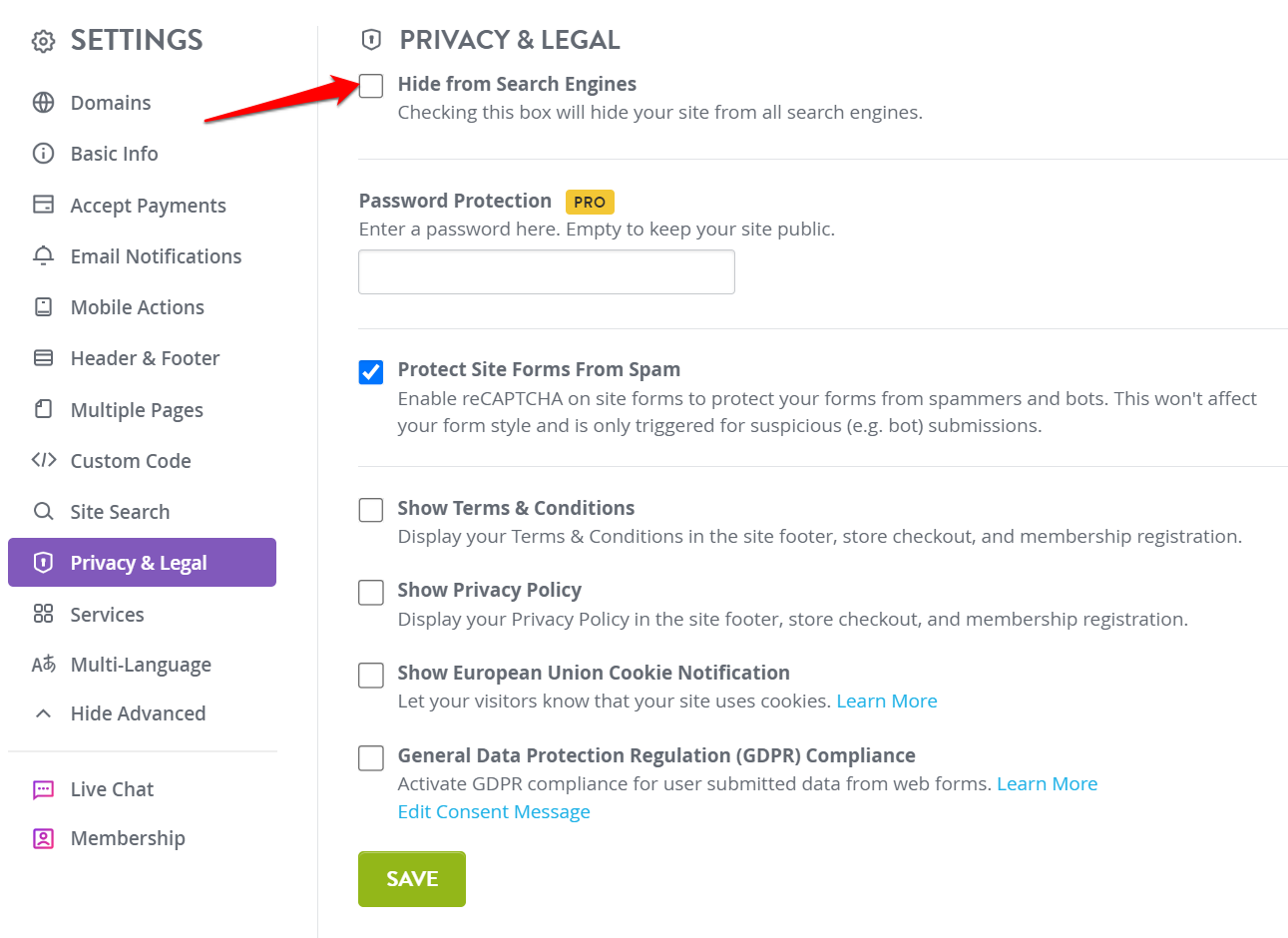
Task: Enable Hide from Search Engines checkbox
Action: (371, 86)
